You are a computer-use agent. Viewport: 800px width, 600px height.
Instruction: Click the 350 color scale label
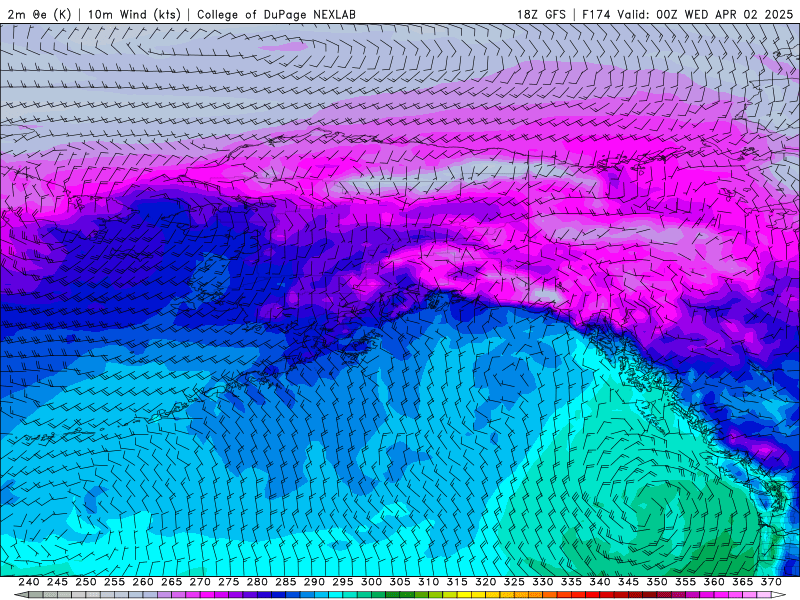pyautogui.click(x=657, y=582)
